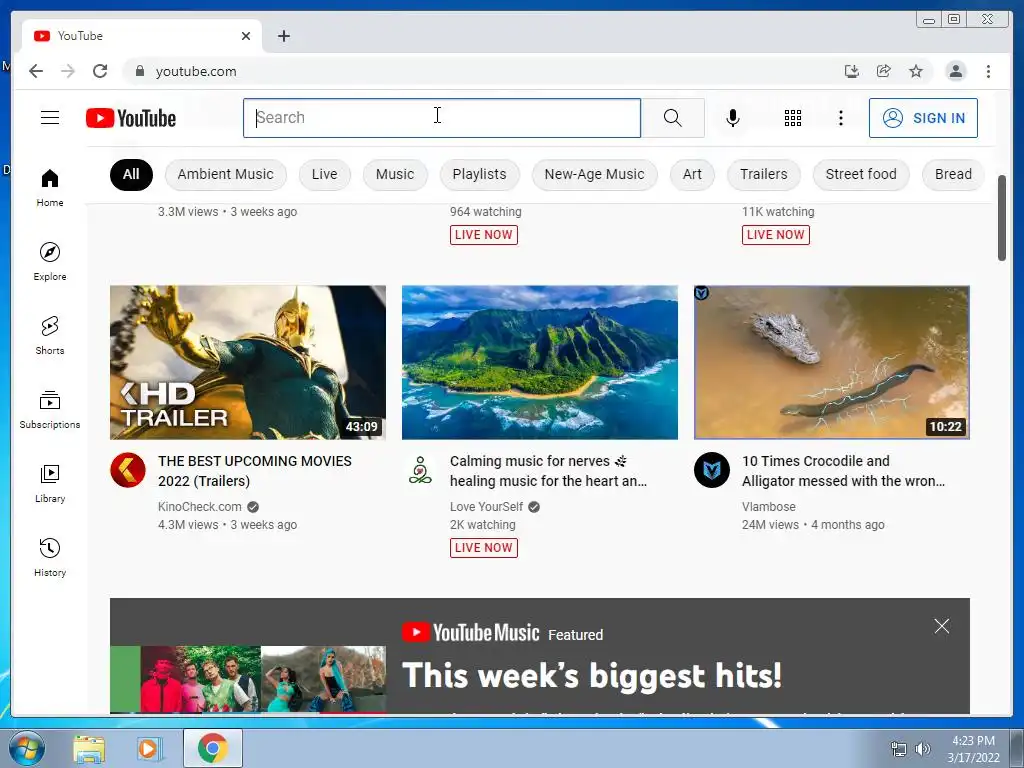This screenshot has width=1024, height=768.
Task: Close the YouTube tab
Action: pos(246,36)
